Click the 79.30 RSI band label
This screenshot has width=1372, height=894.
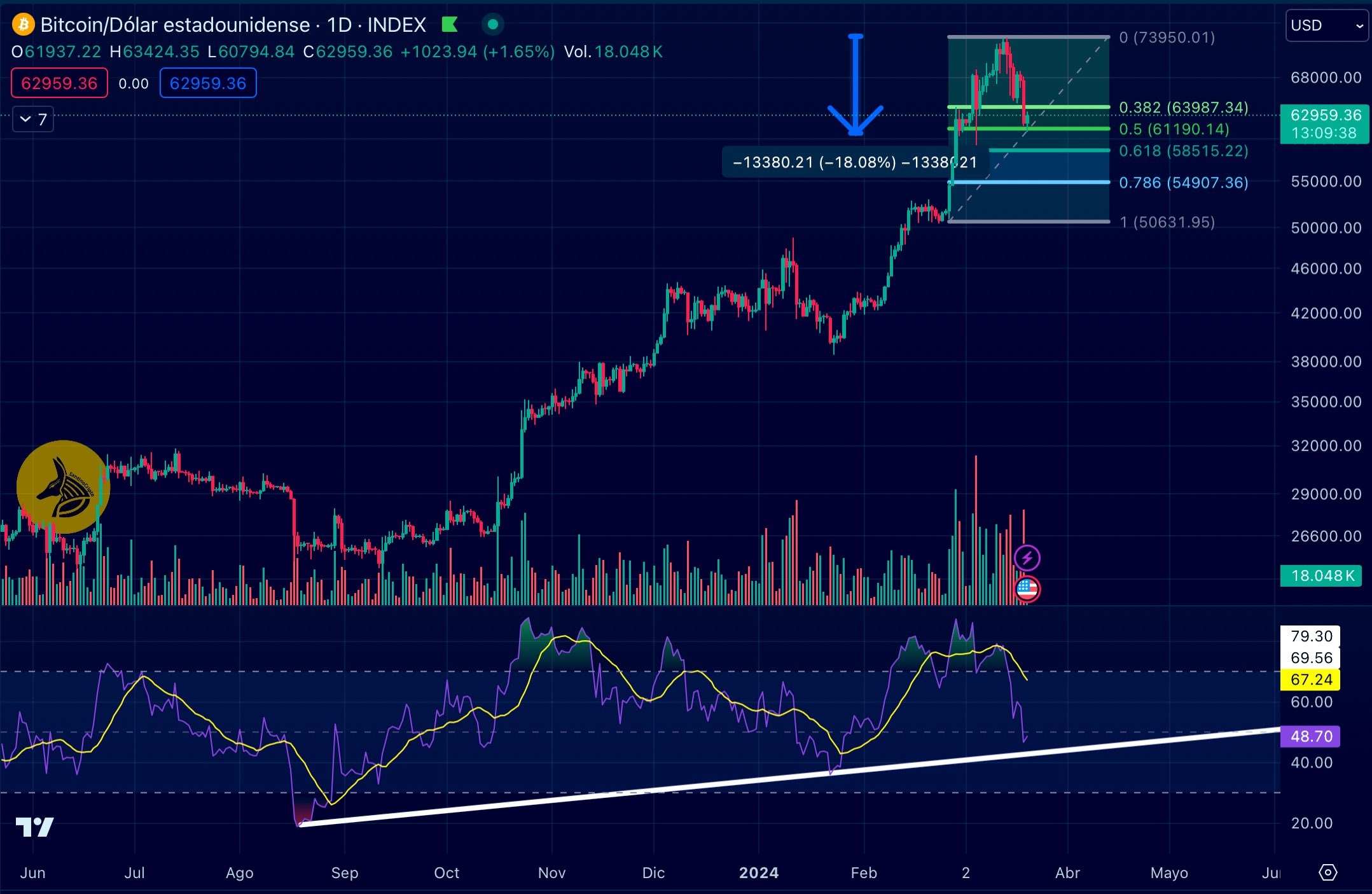(1310, 636)
